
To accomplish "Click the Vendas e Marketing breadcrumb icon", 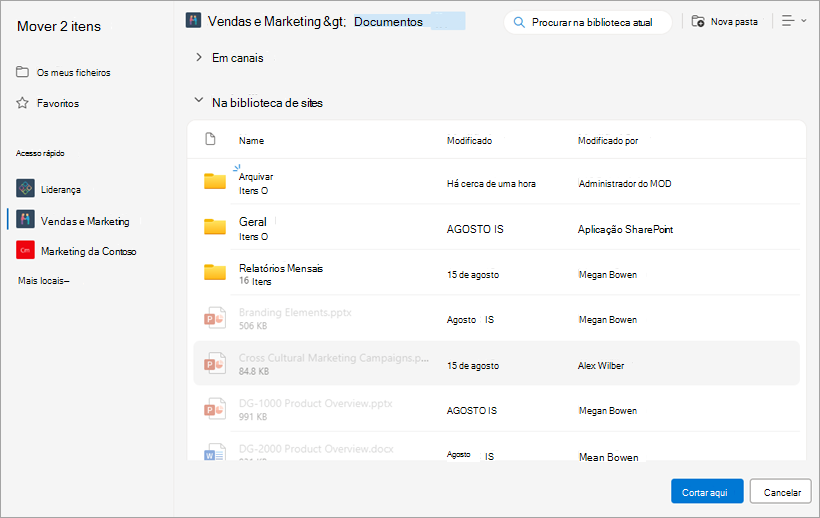I will 193,21.
